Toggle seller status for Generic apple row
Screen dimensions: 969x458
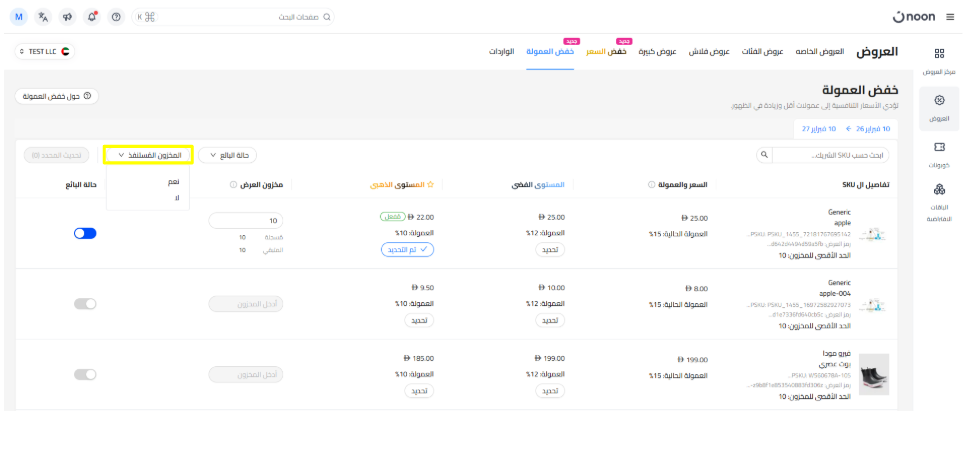[85, 233]
